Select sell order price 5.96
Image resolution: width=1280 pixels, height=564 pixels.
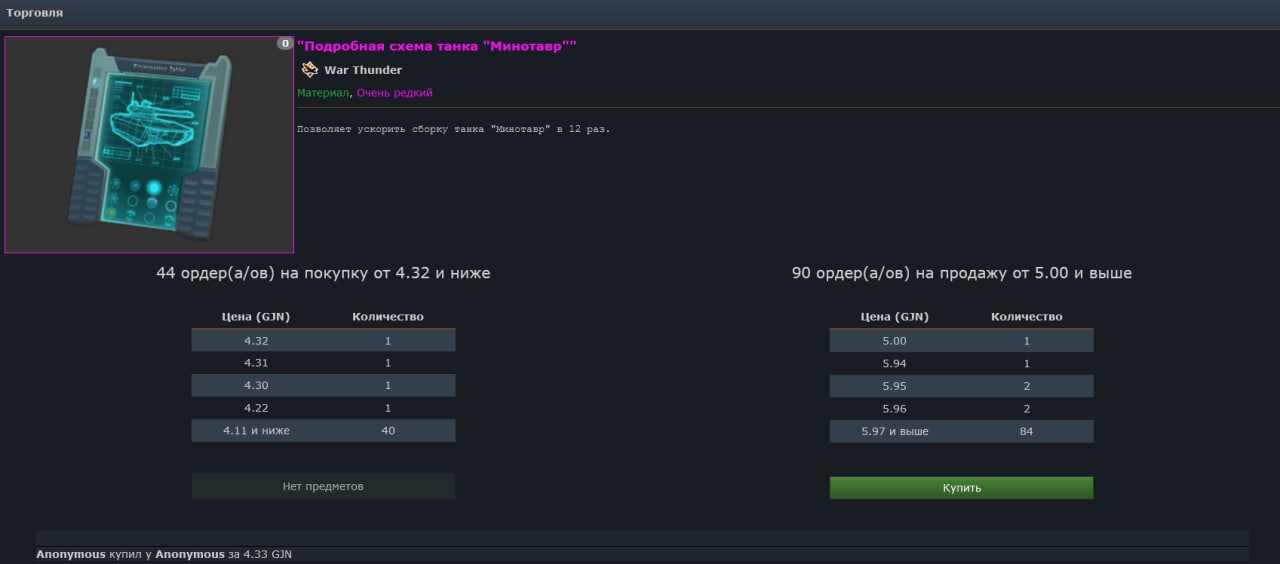[x=894, y=408]
